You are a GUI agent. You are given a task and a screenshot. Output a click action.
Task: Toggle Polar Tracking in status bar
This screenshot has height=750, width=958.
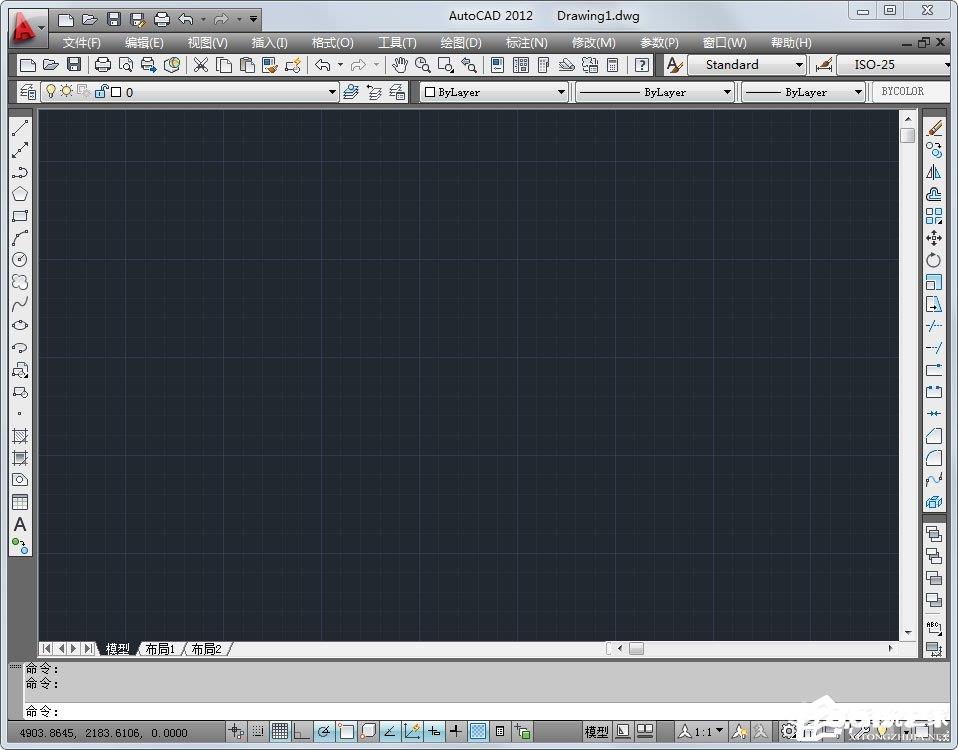(x=324, y=731)
